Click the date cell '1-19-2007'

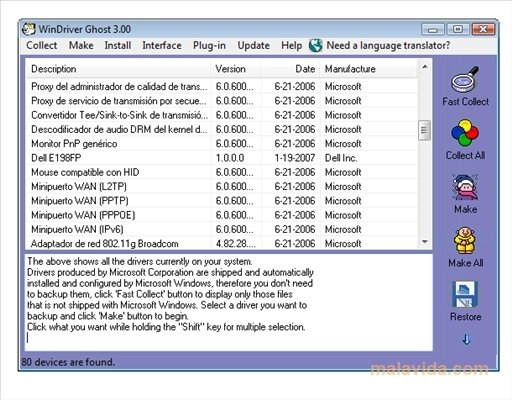pos(295,158)
